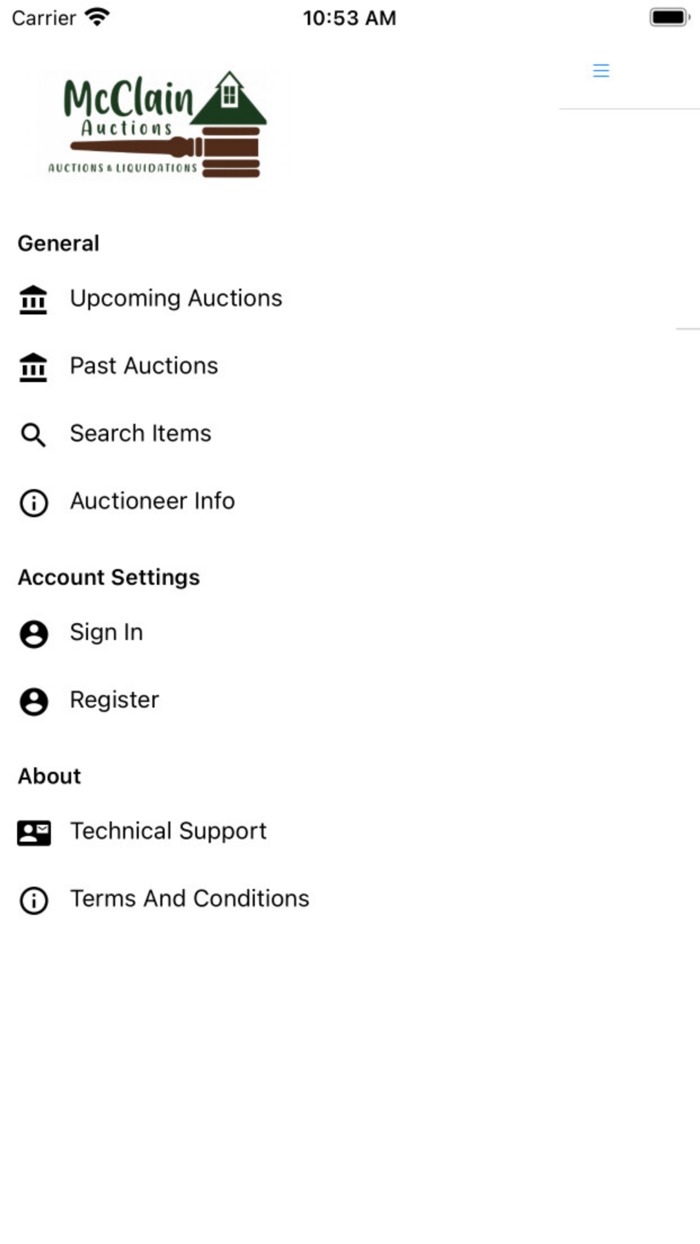Sign In to your account
The height and width of the screenshot is (1244, 700).
point(106,634)
